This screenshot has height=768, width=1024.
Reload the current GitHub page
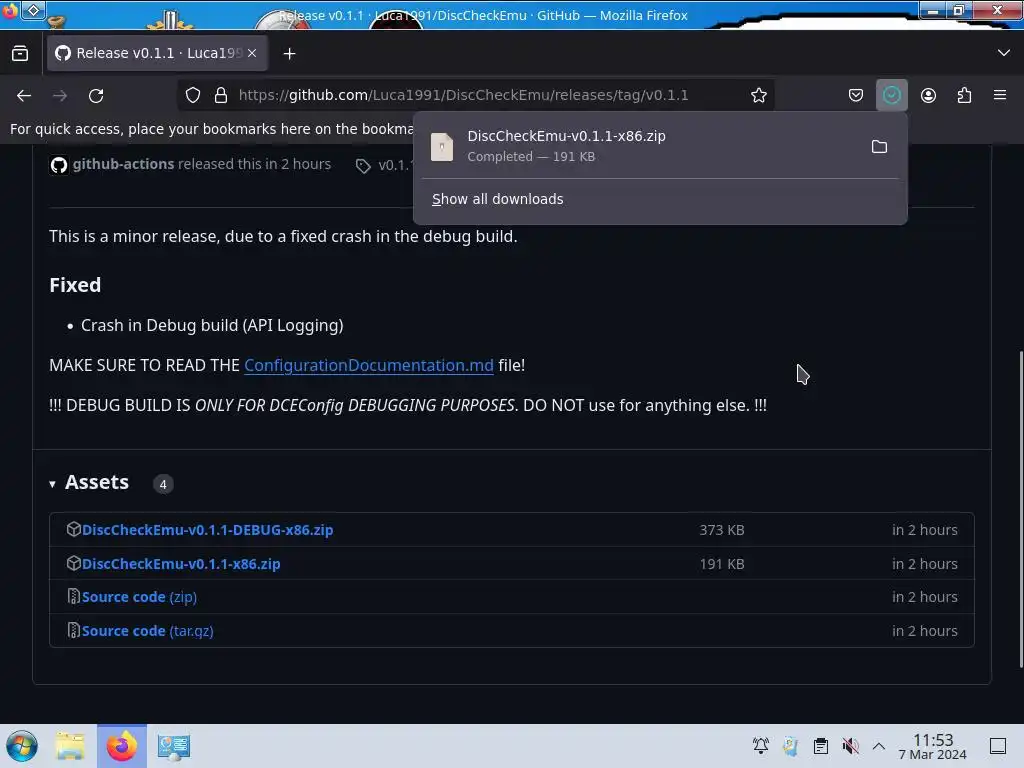96,95
